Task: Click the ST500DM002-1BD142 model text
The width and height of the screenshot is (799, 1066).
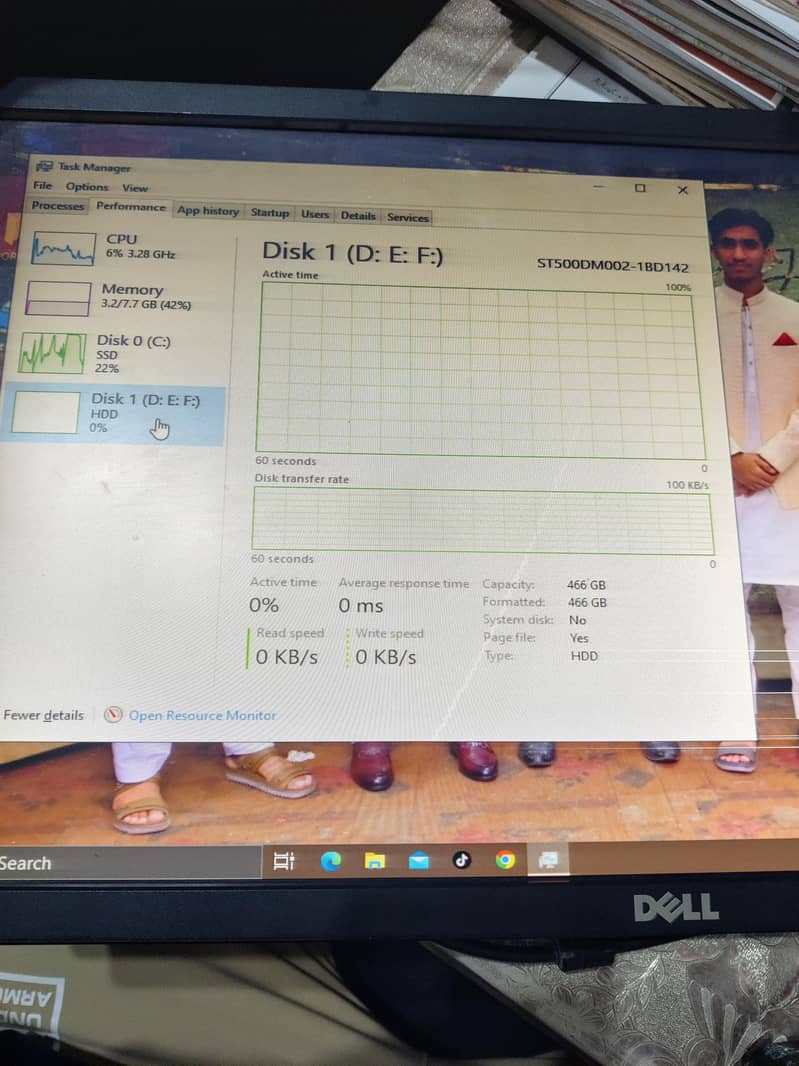Action: click(x=613, y=266)
